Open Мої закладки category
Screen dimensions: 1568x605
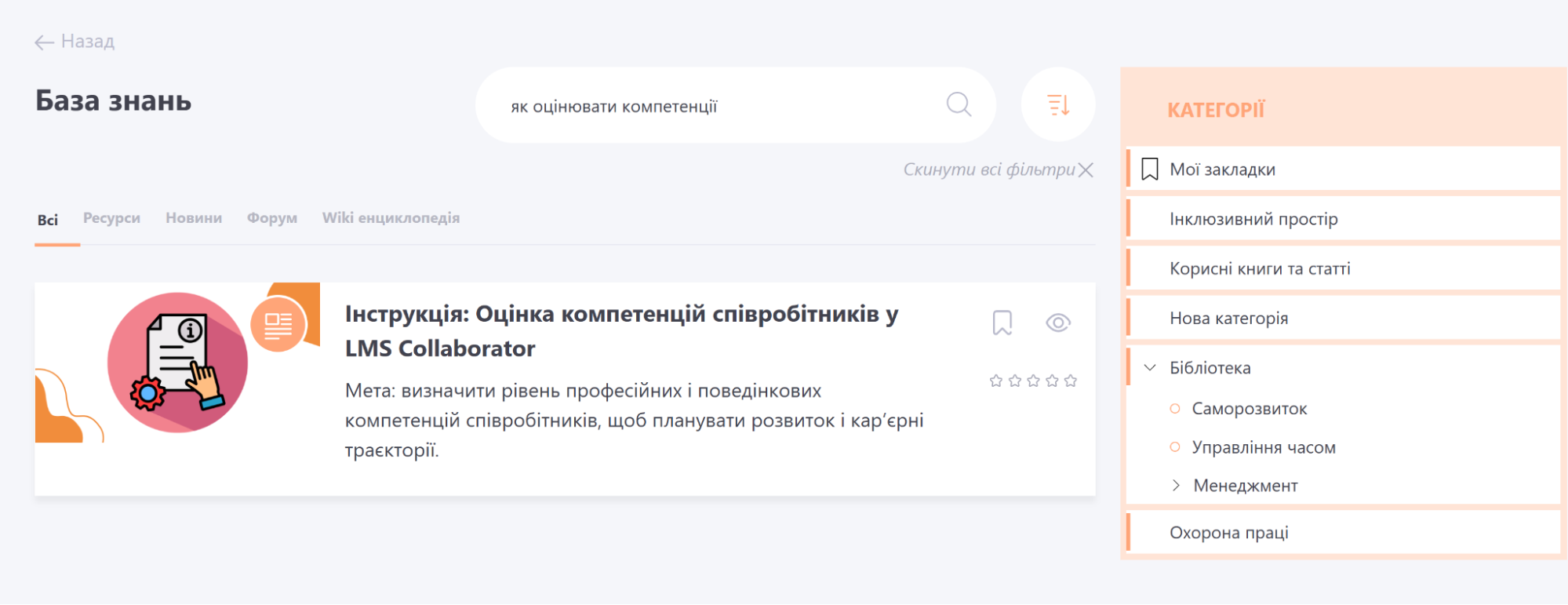1222,169
